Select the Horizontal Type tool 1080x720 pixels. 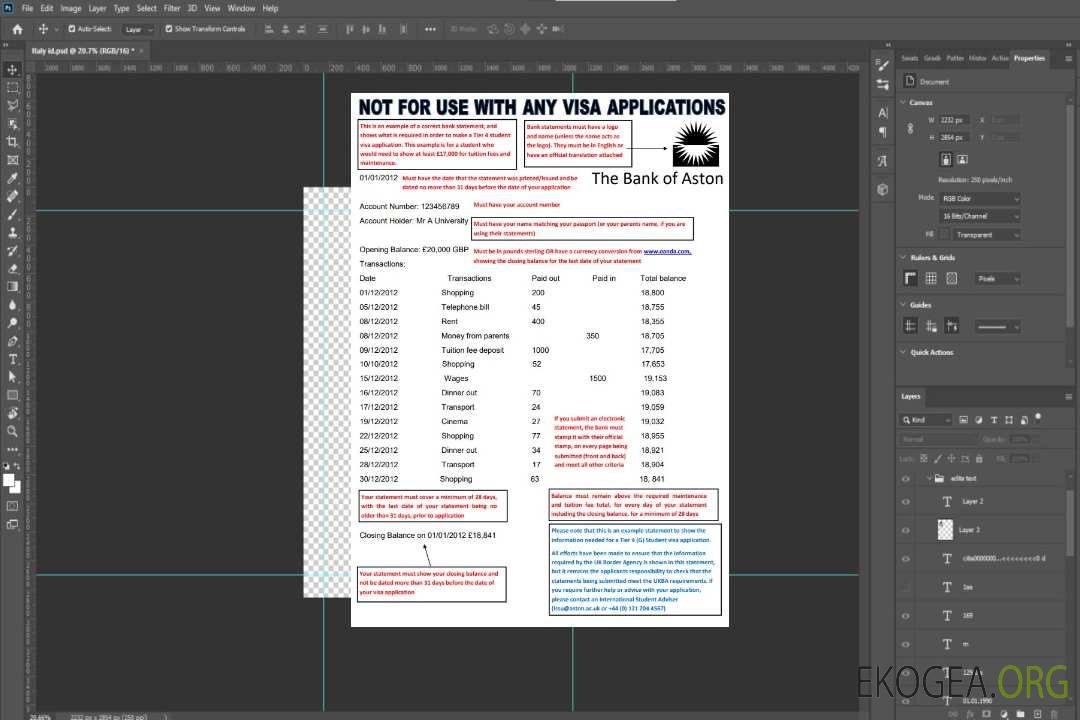tap(13, 359)
